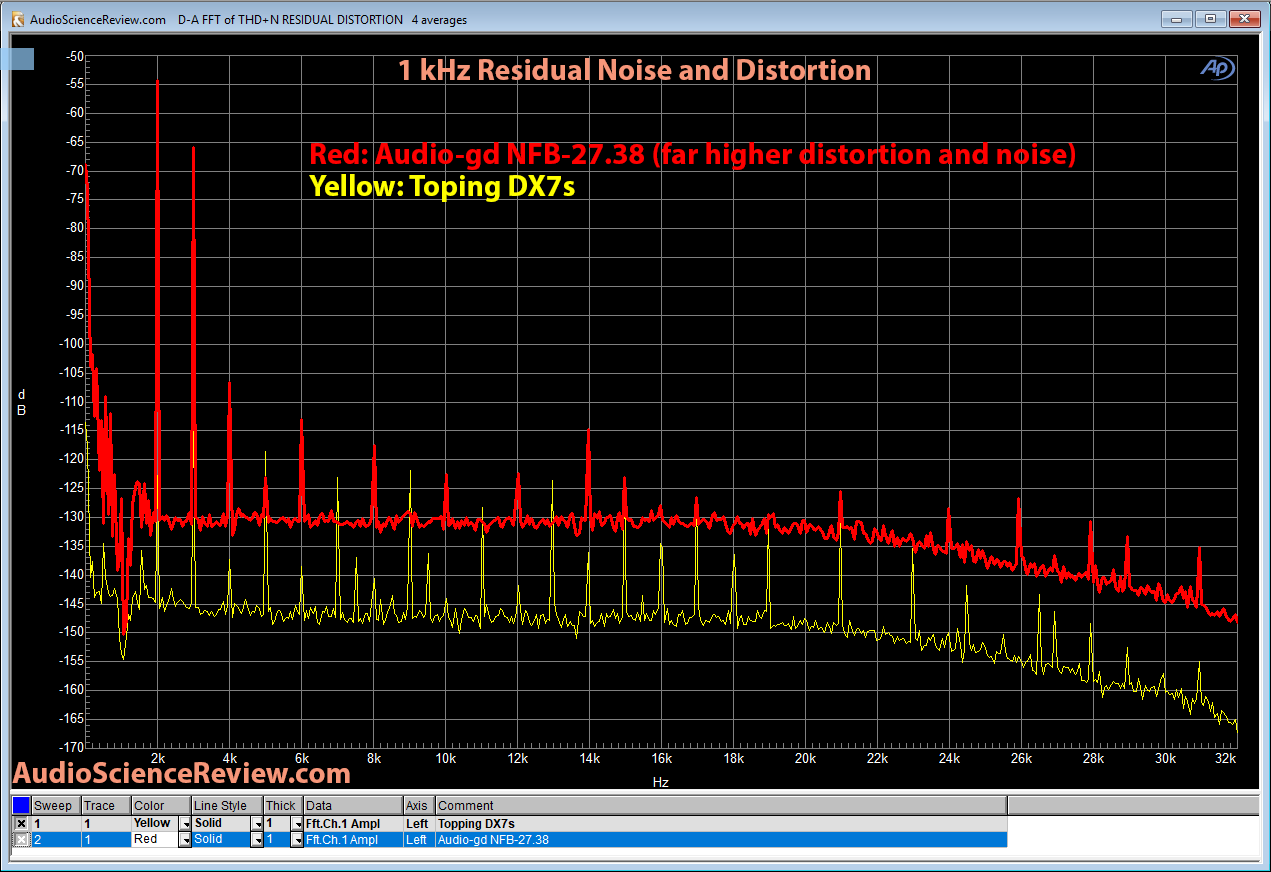Click the Left axis cell in Audio-gd row
This screenshot has height=872, width=1271.
[419, 839]
